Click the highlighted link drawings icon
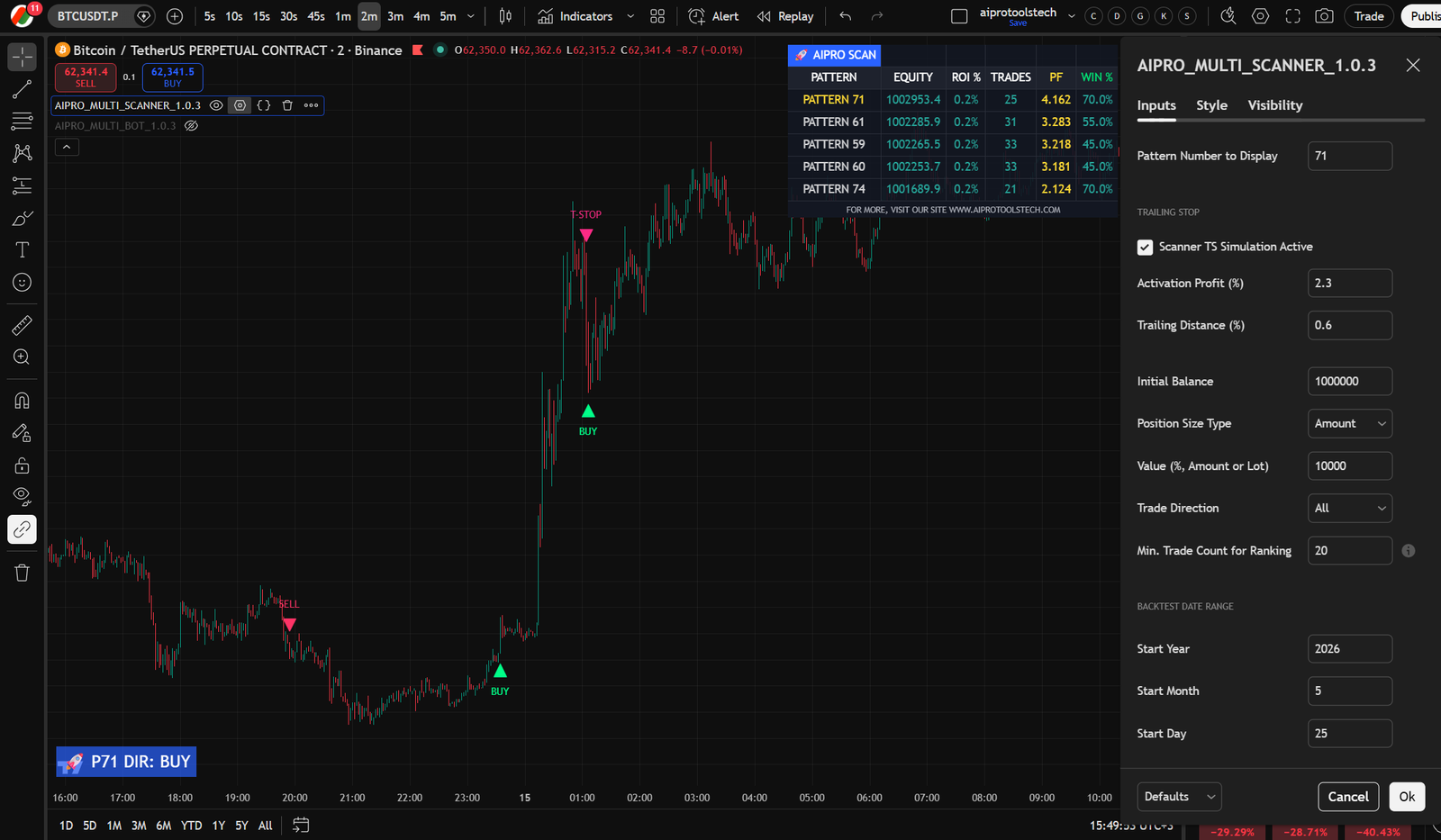The width and height of the screenshot is (1441, 840). [23, 529]
